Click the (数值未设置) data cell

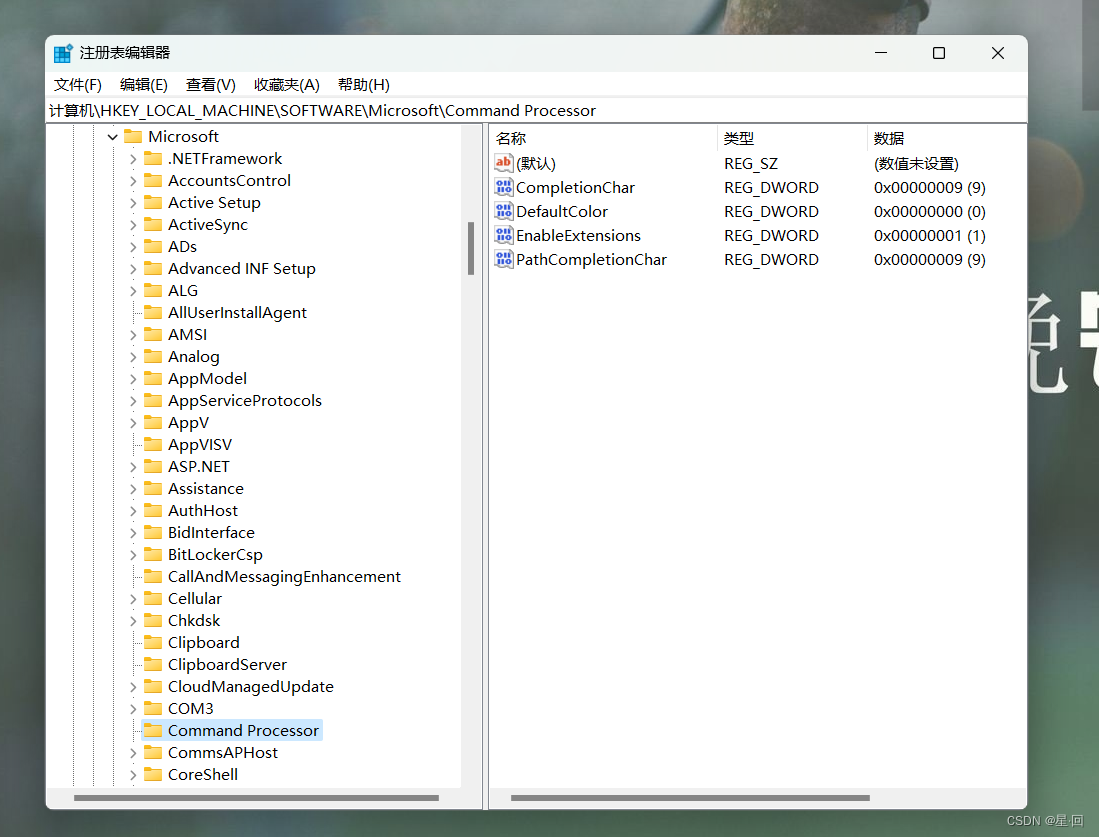click(916, 163)
